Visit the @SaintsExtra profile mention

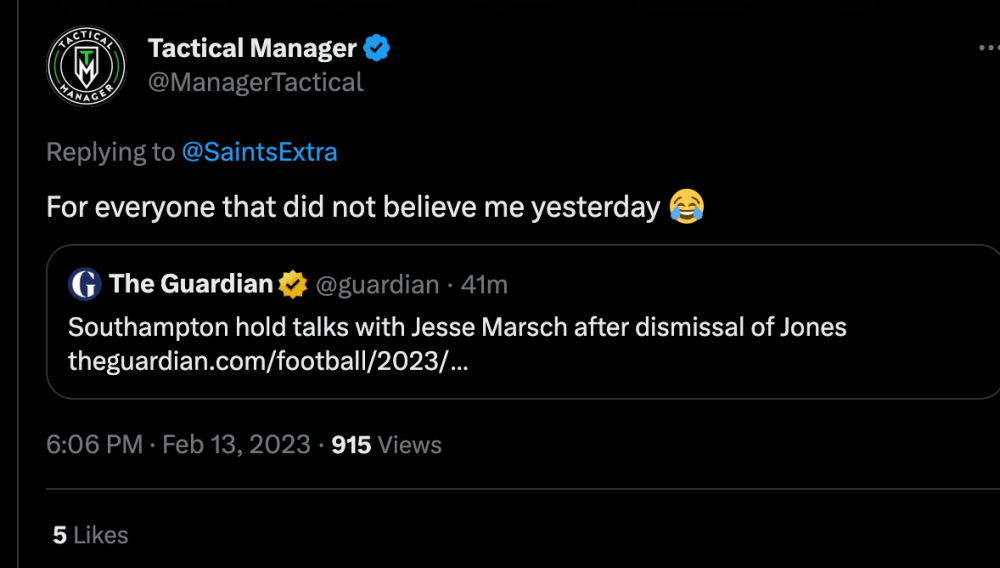coord(259,152)
